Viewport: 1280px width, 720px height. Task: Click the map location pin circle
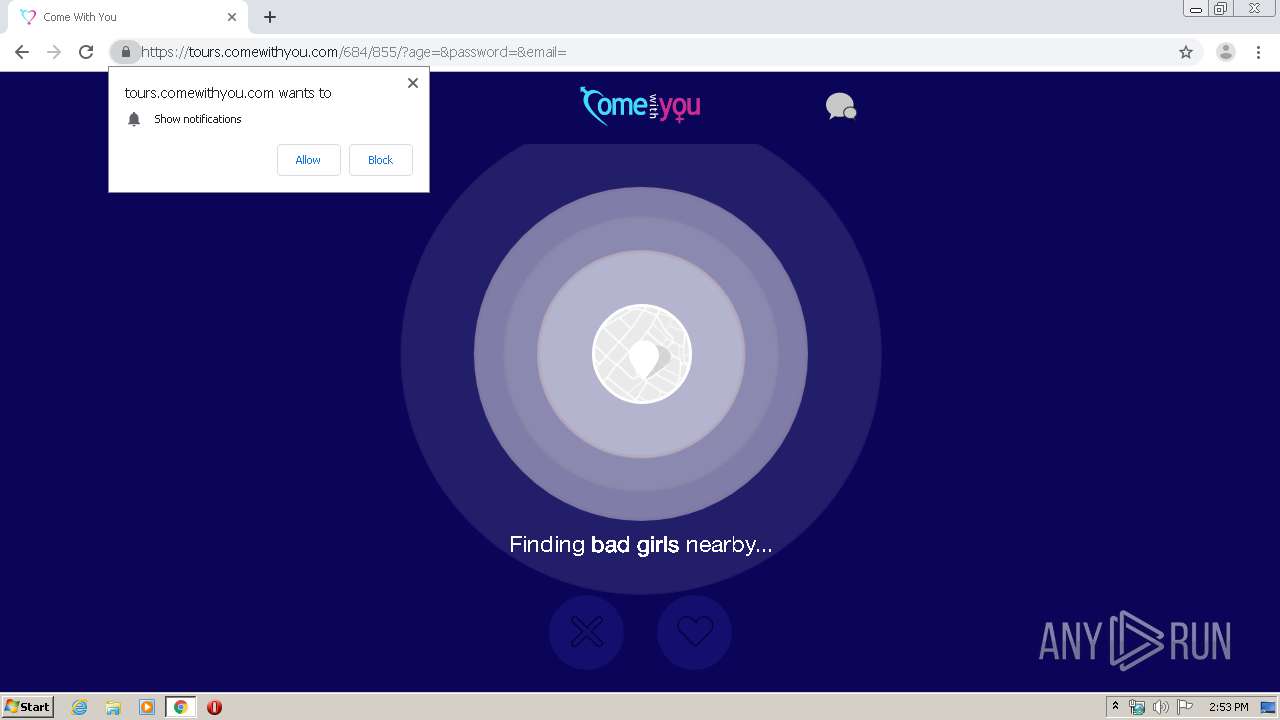(x=642, y=354)
